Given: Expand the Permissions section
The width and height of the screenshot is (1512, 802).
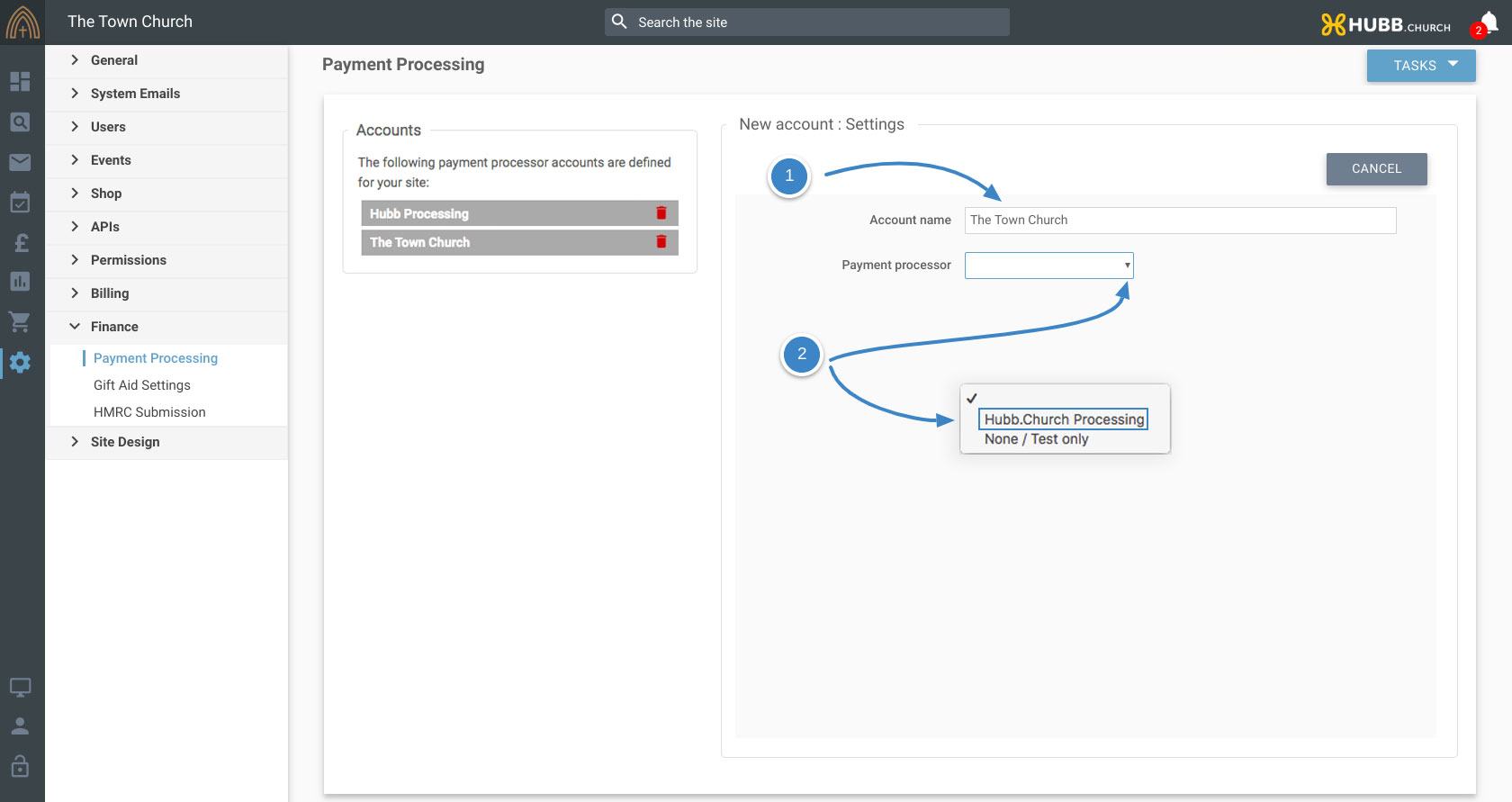Looking at the screenshot, I should coord(166,260).
